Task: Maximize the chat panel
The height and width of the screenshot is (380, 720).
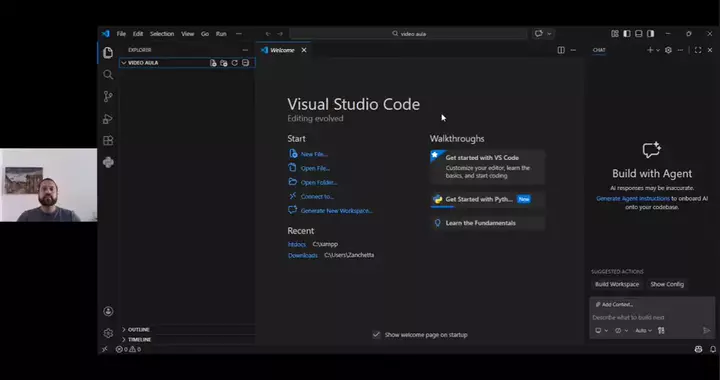Action: tap(698, 50)
